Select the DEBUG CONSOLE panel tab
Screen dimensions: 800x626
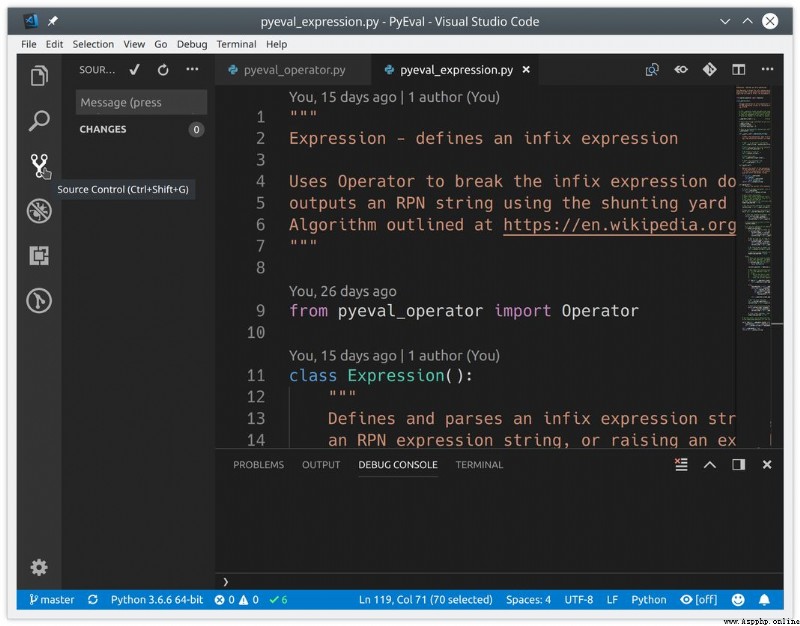coord(398,465)
